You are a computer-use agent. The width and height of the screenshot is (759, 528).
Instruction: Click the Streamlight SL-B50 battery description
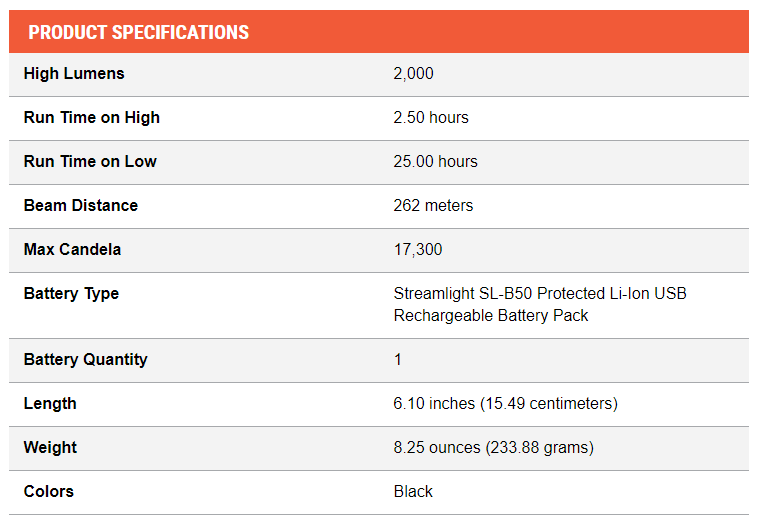click(540, 305)
